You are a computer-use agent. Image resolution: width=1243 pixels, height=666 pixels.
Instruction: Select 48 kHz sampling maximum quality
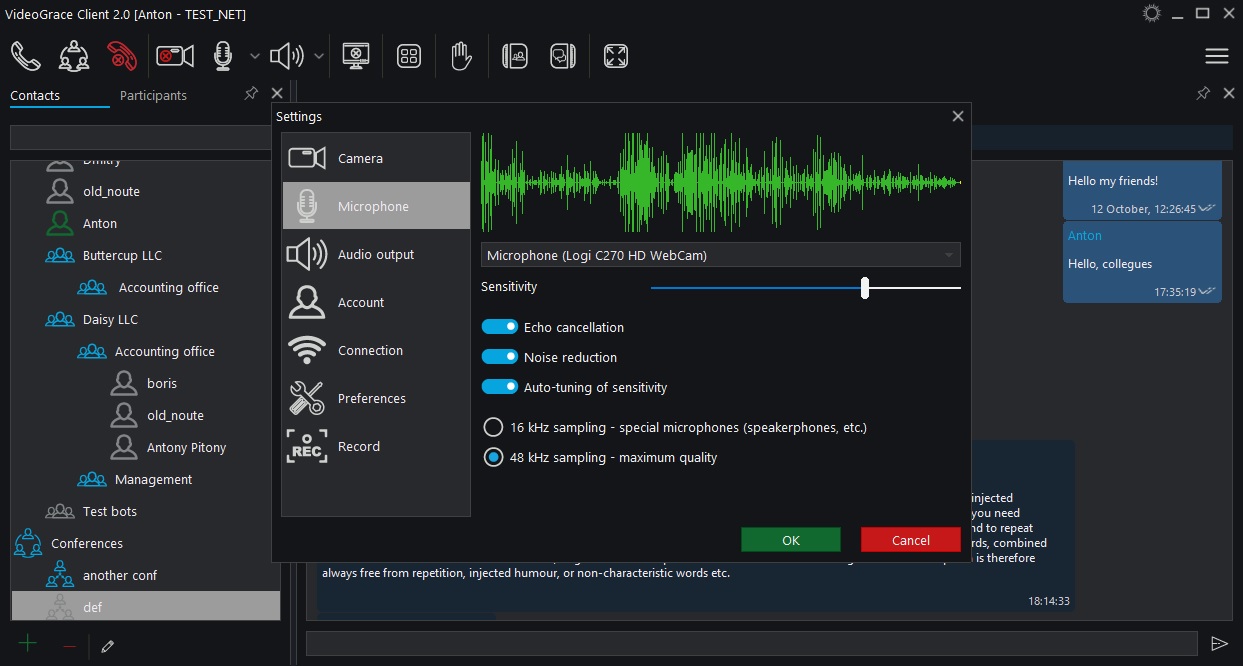[493, 457]
